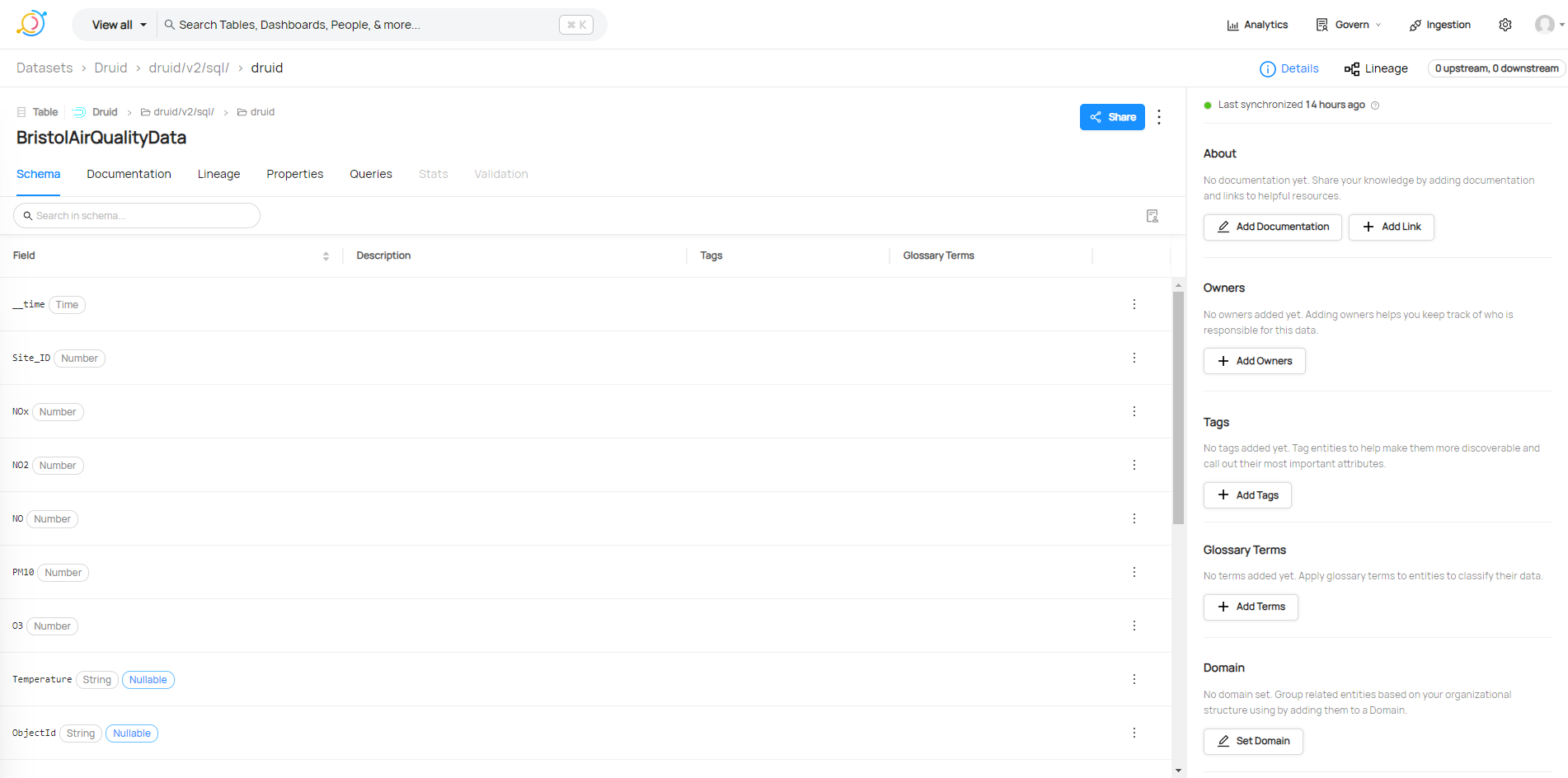Open druid/v2/sql/ folder in entity path

[x=177, y=112]
